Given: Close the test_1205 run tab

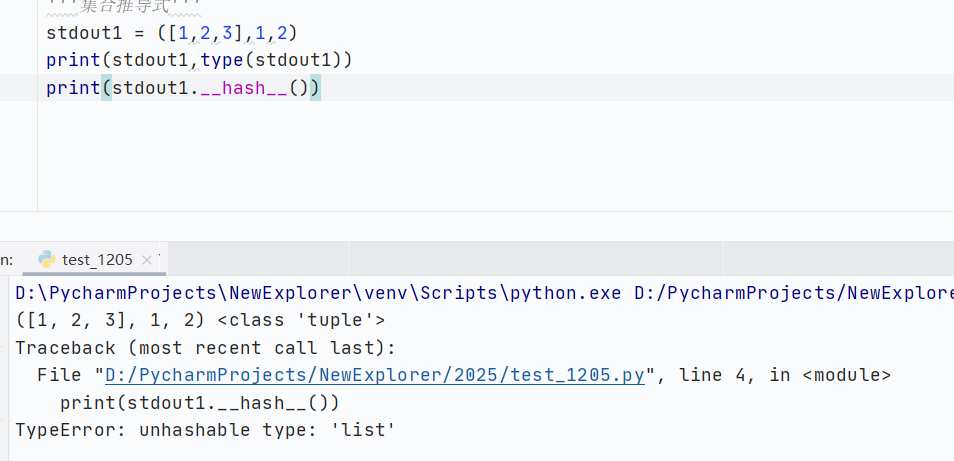Looking at the screenshot, I should [146, 260].
